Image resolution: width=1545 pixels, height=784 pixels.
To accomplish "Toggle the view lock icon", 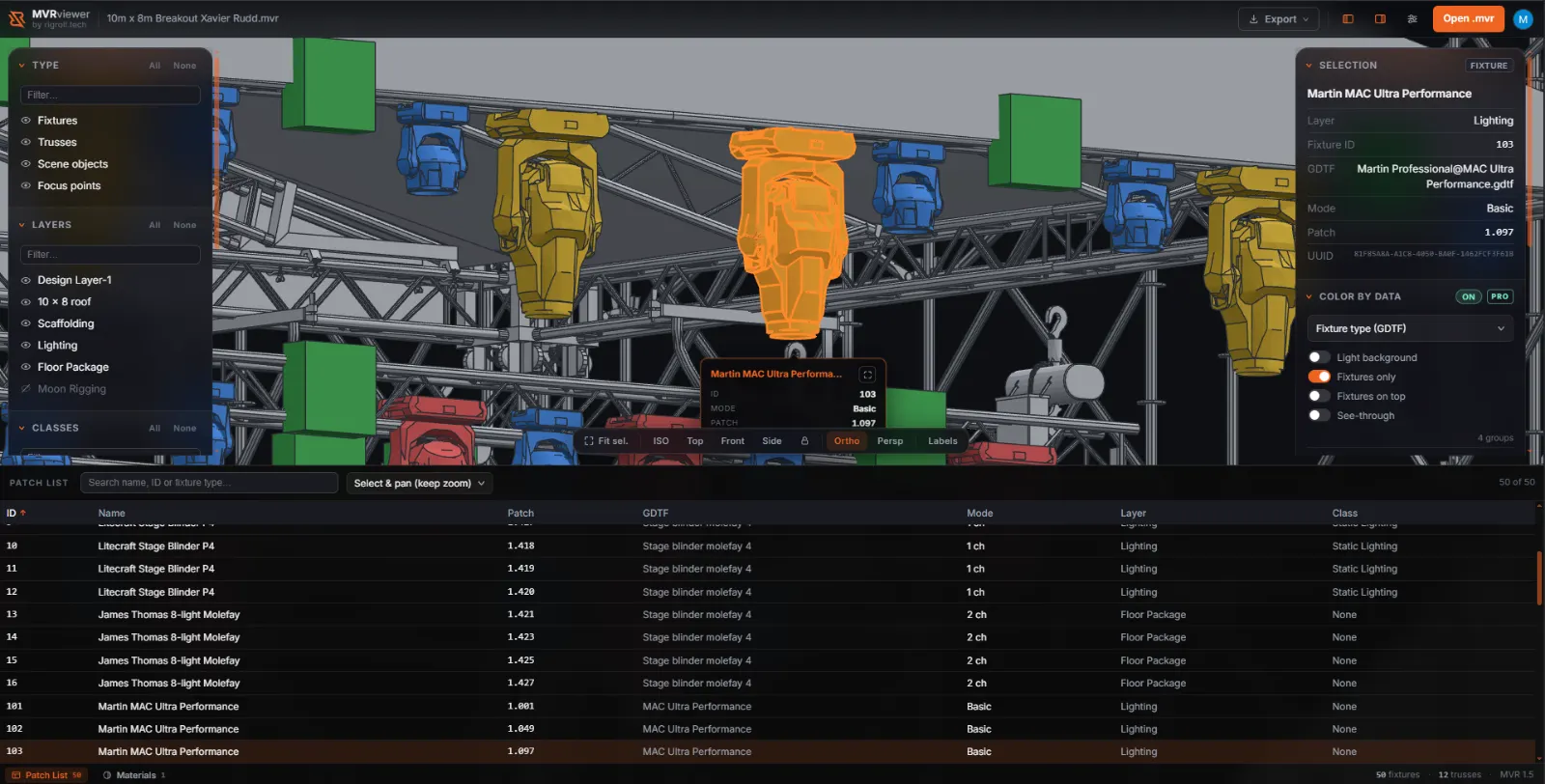I will pyautogui.click(x=804, y=441).
